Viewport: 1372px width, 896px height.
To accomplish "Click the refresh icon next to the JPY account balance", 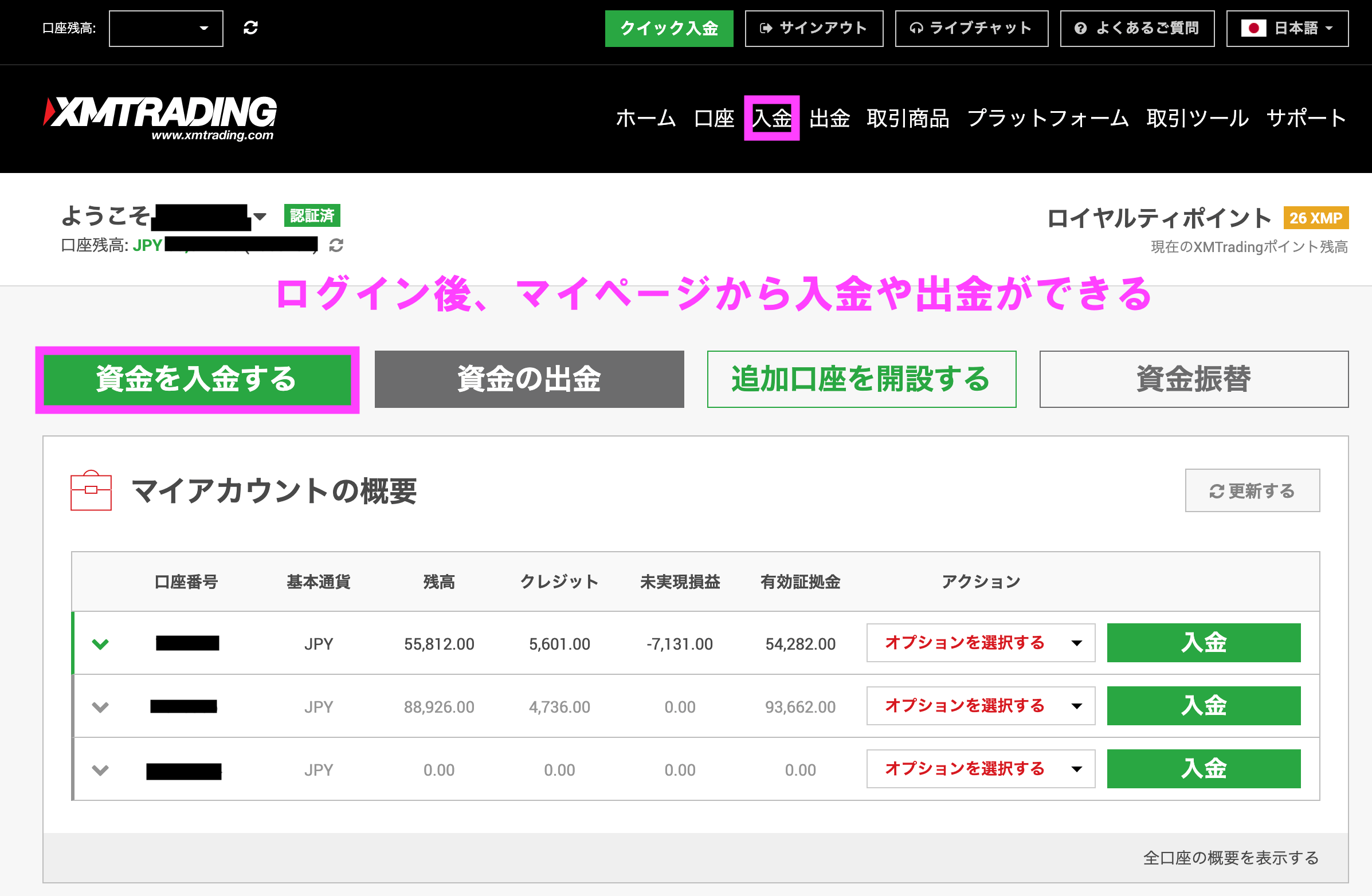I will [x=336, y=245].
